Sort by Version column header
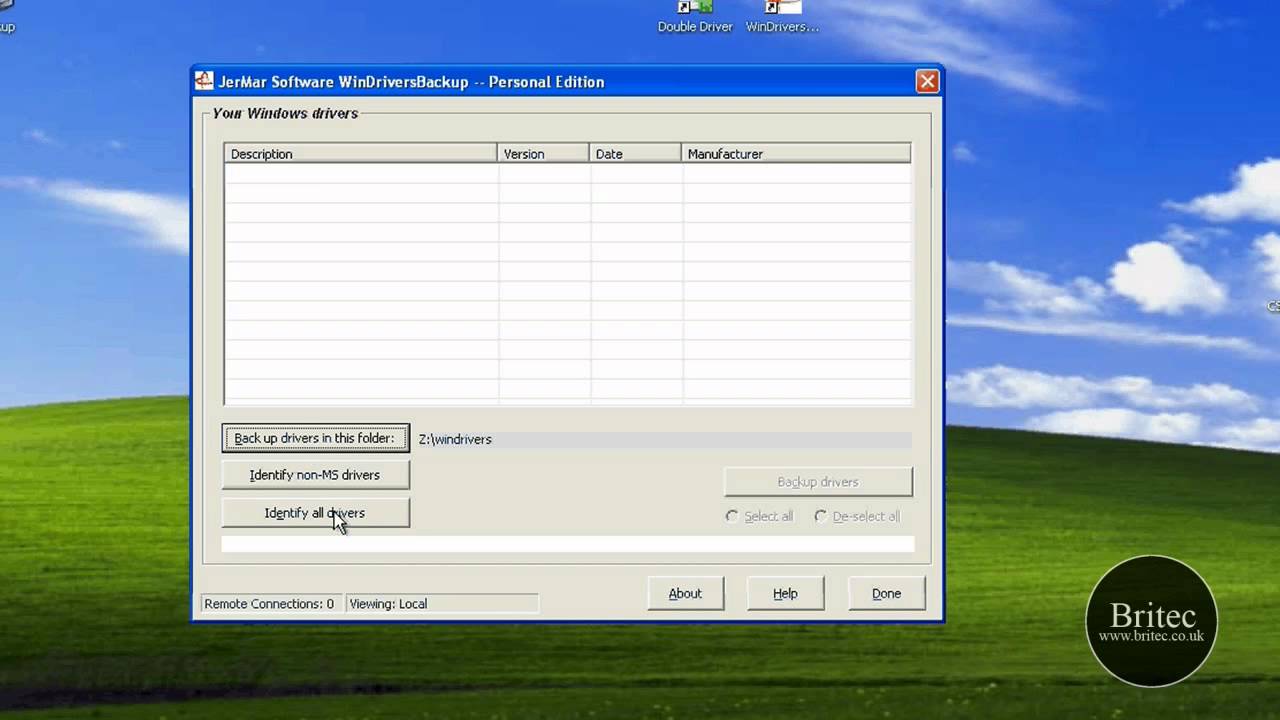Viewport: 1280px width, 720px height. pos(543,153)
